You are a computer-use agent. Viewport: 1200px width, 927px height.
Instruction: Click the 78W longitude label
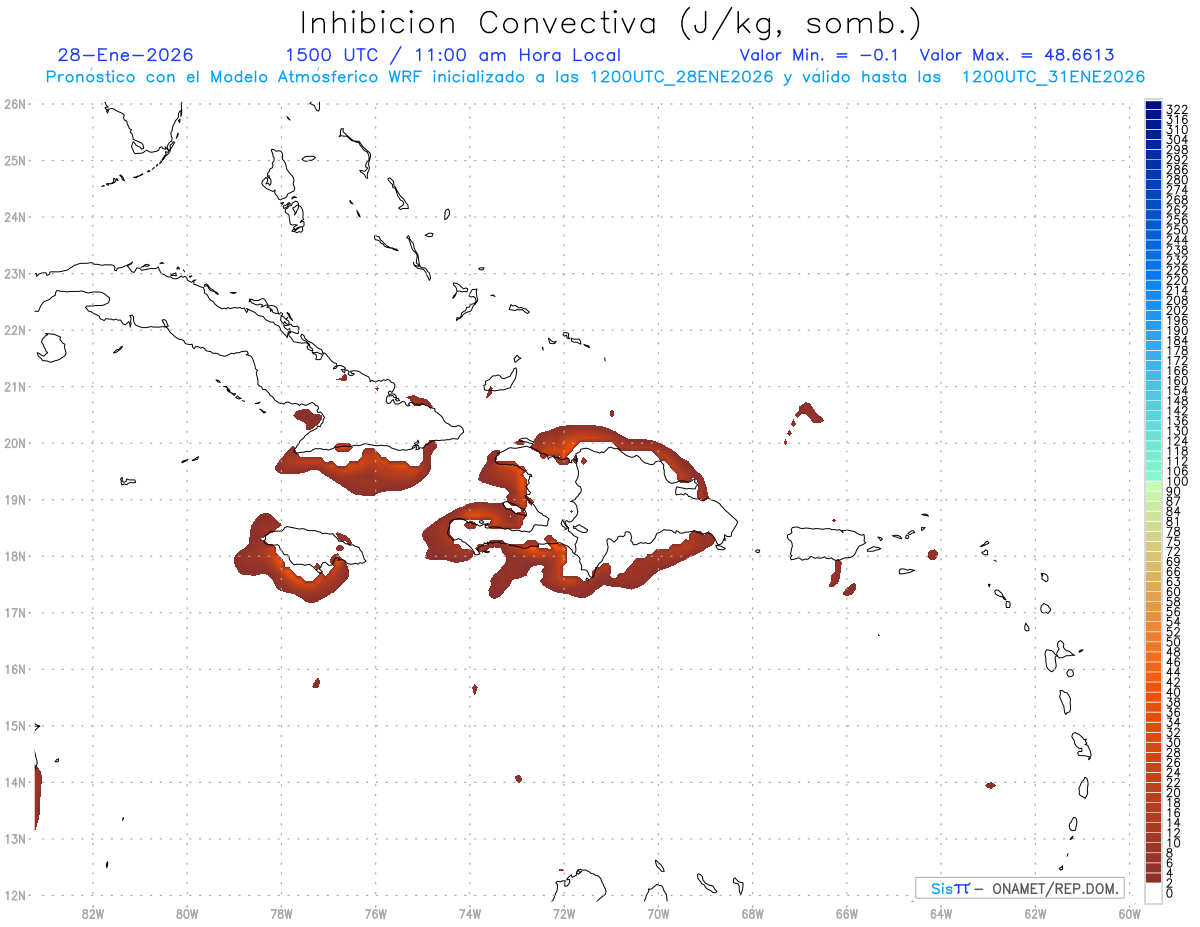(281, 912)
